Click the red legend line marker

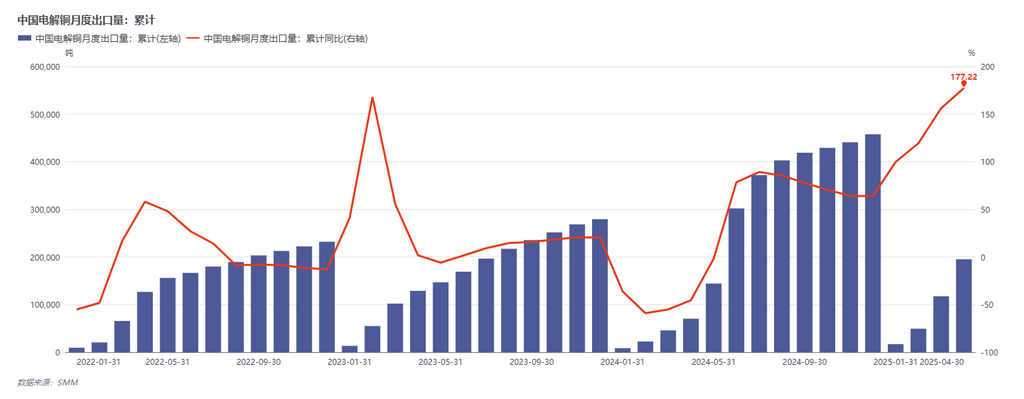pos(193,39)
